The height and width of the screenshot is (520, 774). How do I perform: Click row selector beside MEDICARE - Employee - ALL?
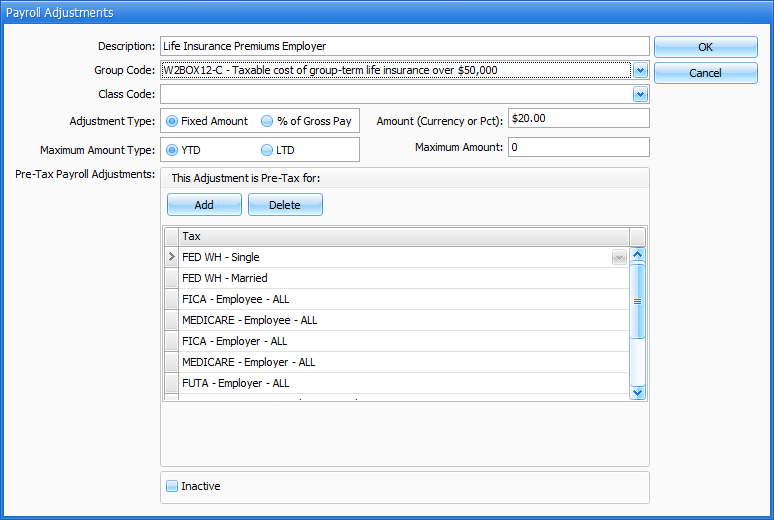pos(171,320)
